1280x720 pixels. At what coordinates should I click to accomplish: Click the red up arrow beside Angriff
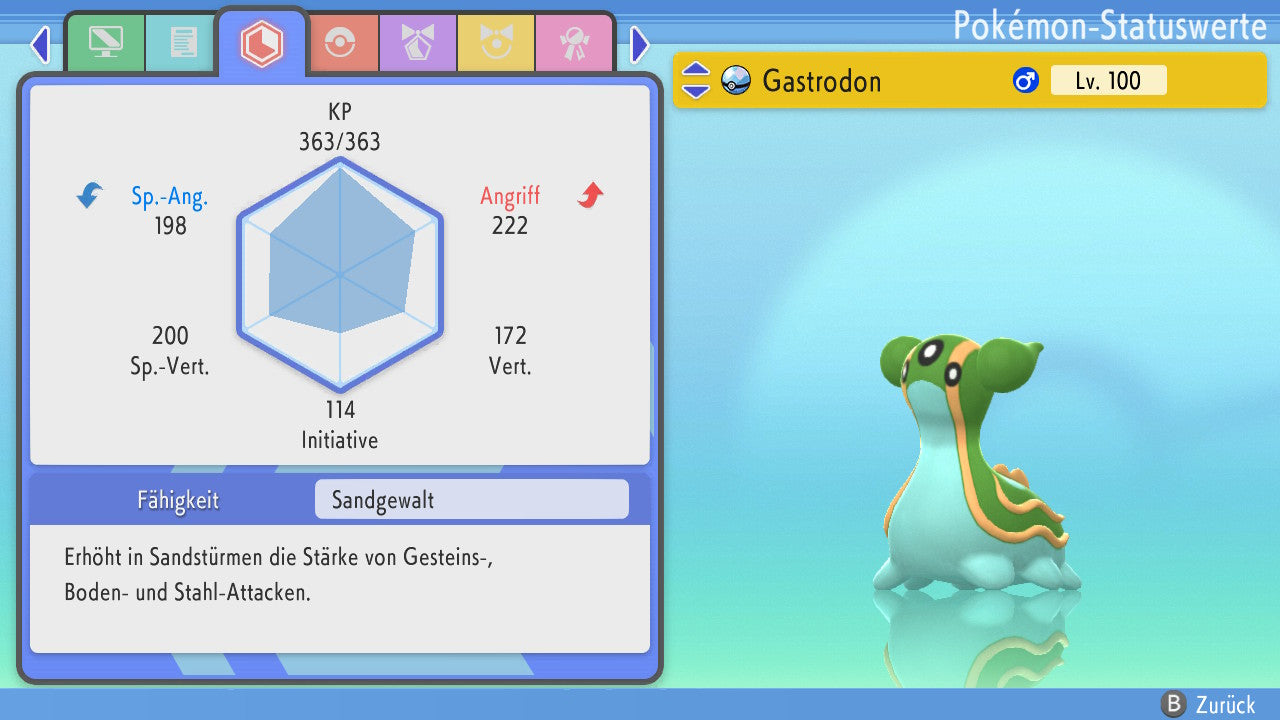590,196
